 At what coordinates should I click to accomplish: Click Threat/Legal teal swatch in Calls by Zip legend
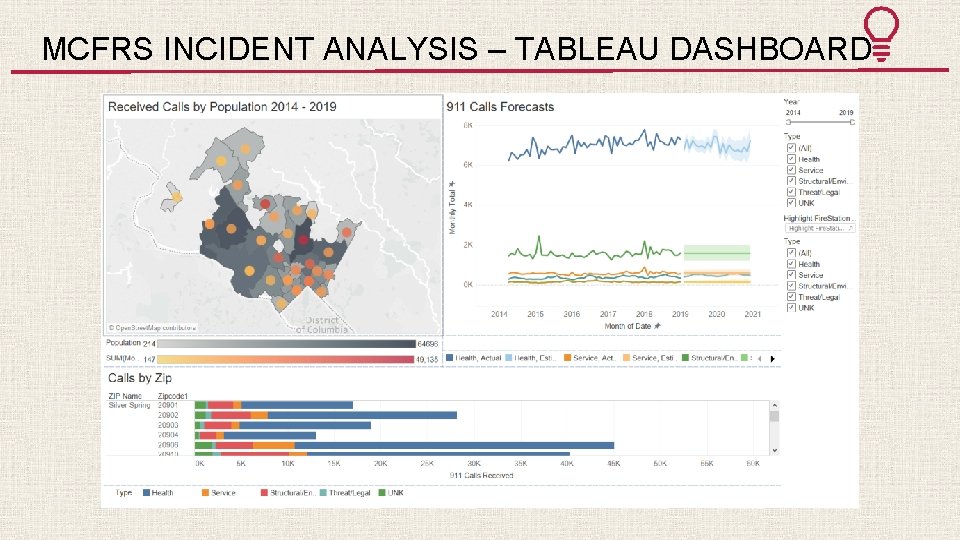pos(323,493)
